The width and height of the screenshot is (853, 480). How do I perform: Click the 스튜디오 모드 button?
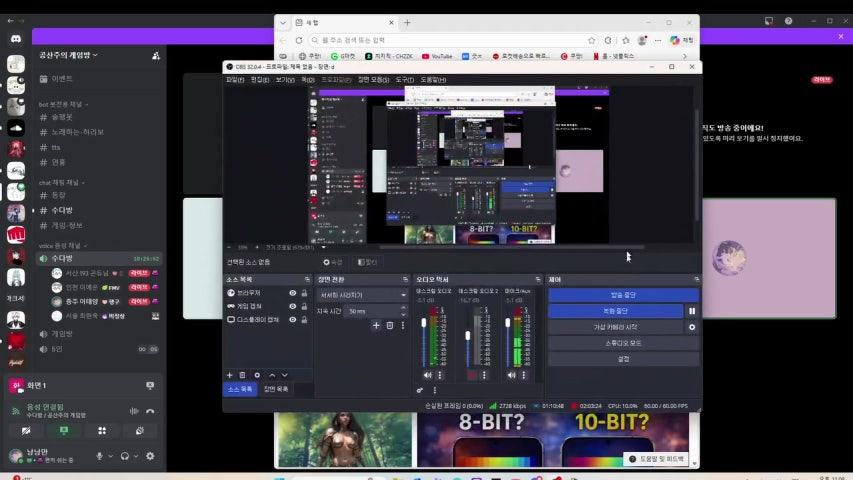coord(622,342)
